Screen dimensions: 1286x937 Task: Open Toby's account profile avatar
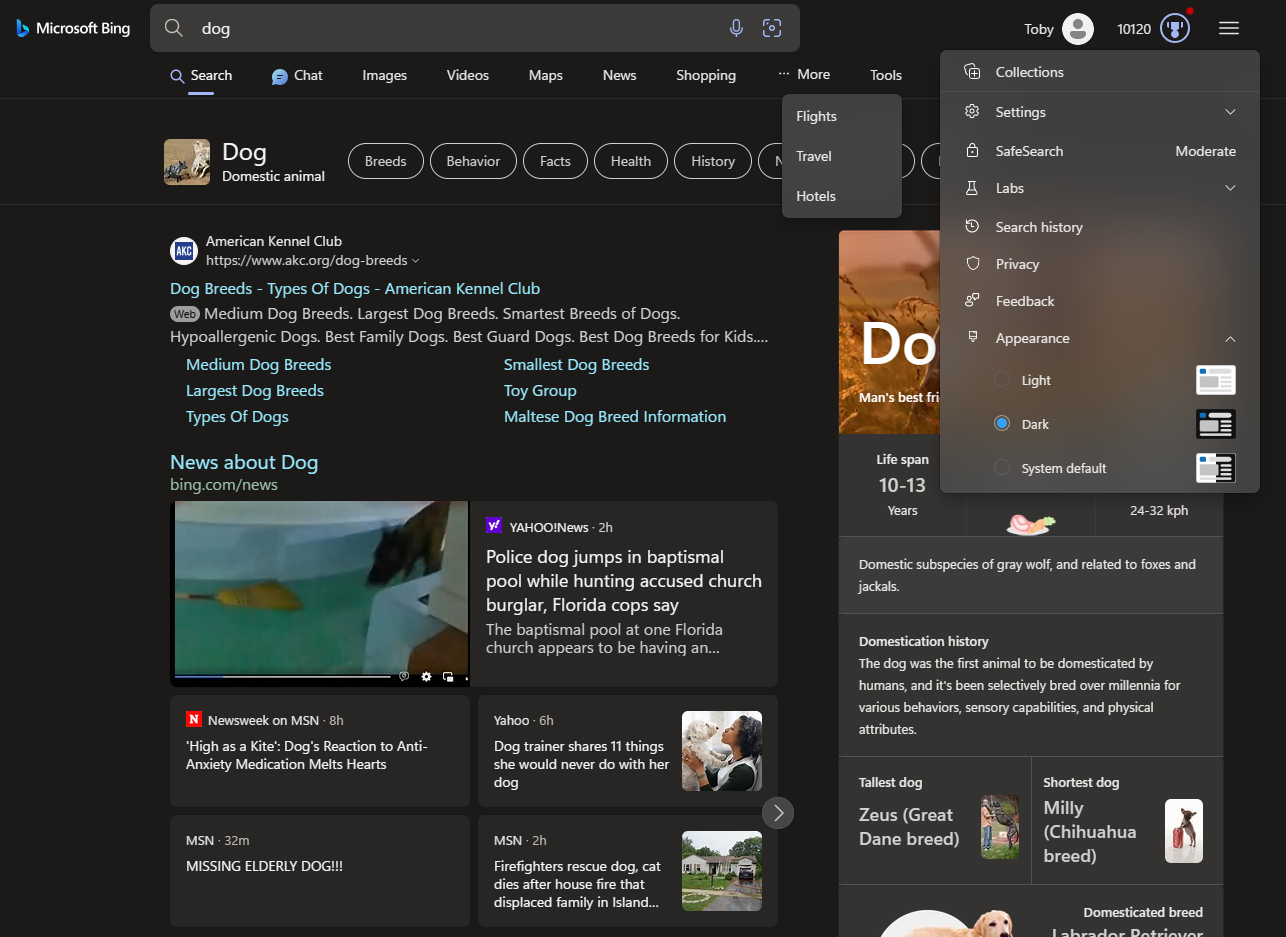[x=1078, y=29]
